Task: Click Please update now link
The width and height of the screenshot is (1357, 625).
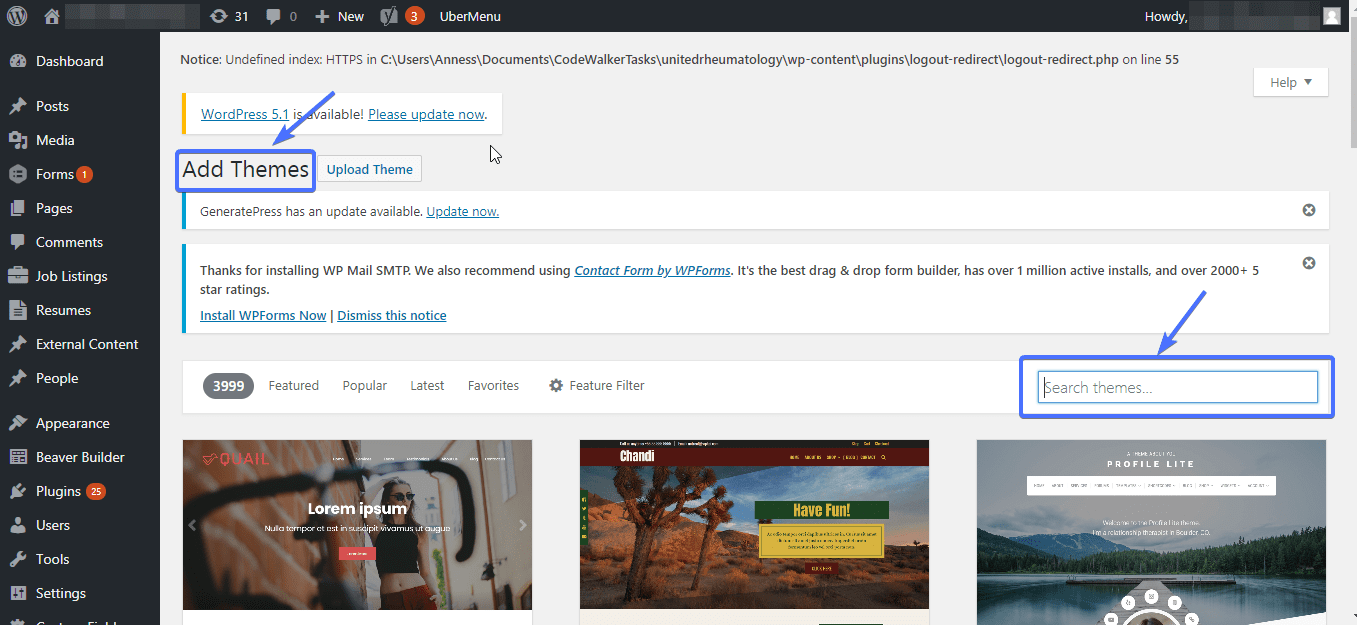Action: 426,114
